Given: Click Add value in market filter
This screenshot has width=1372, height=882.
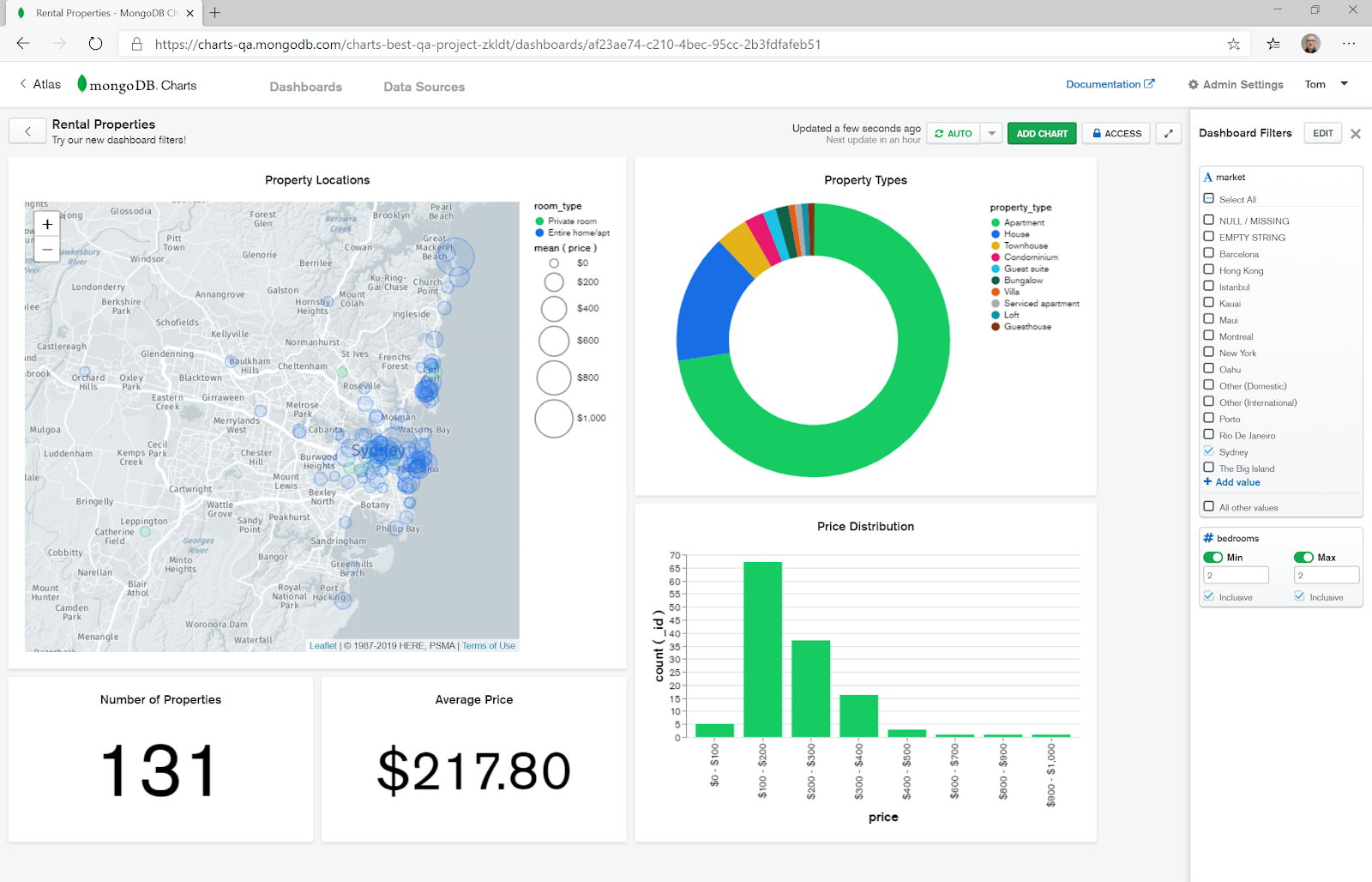Looking at the screenshot, I should [1231, 482].
